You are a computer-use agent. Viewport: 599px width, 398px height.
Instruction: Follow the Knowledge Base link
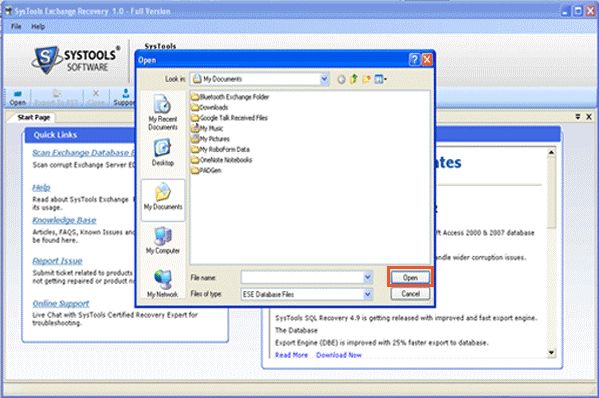coord(64,220)
